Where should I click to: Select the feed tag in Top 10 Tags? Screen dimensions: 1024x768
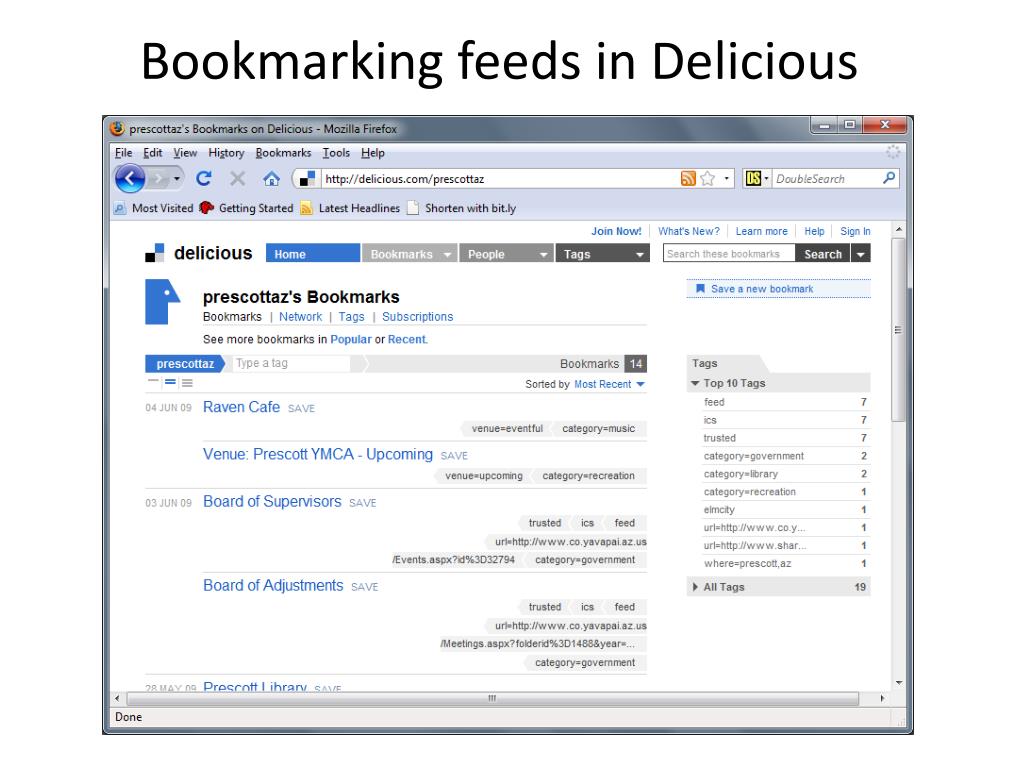pos(714,402)
